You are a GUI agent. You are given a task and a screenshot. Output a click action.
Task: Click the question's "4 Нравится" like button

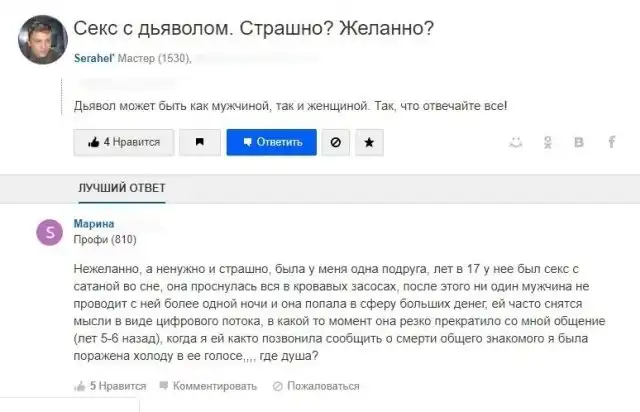pyautogui.click(x=124, y=142)
